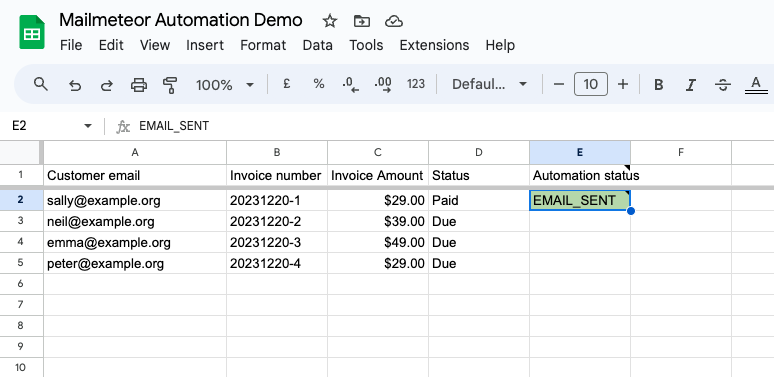Open the Name box dropdown arrow
Screen dimensions: 774x377
(88, 126)
